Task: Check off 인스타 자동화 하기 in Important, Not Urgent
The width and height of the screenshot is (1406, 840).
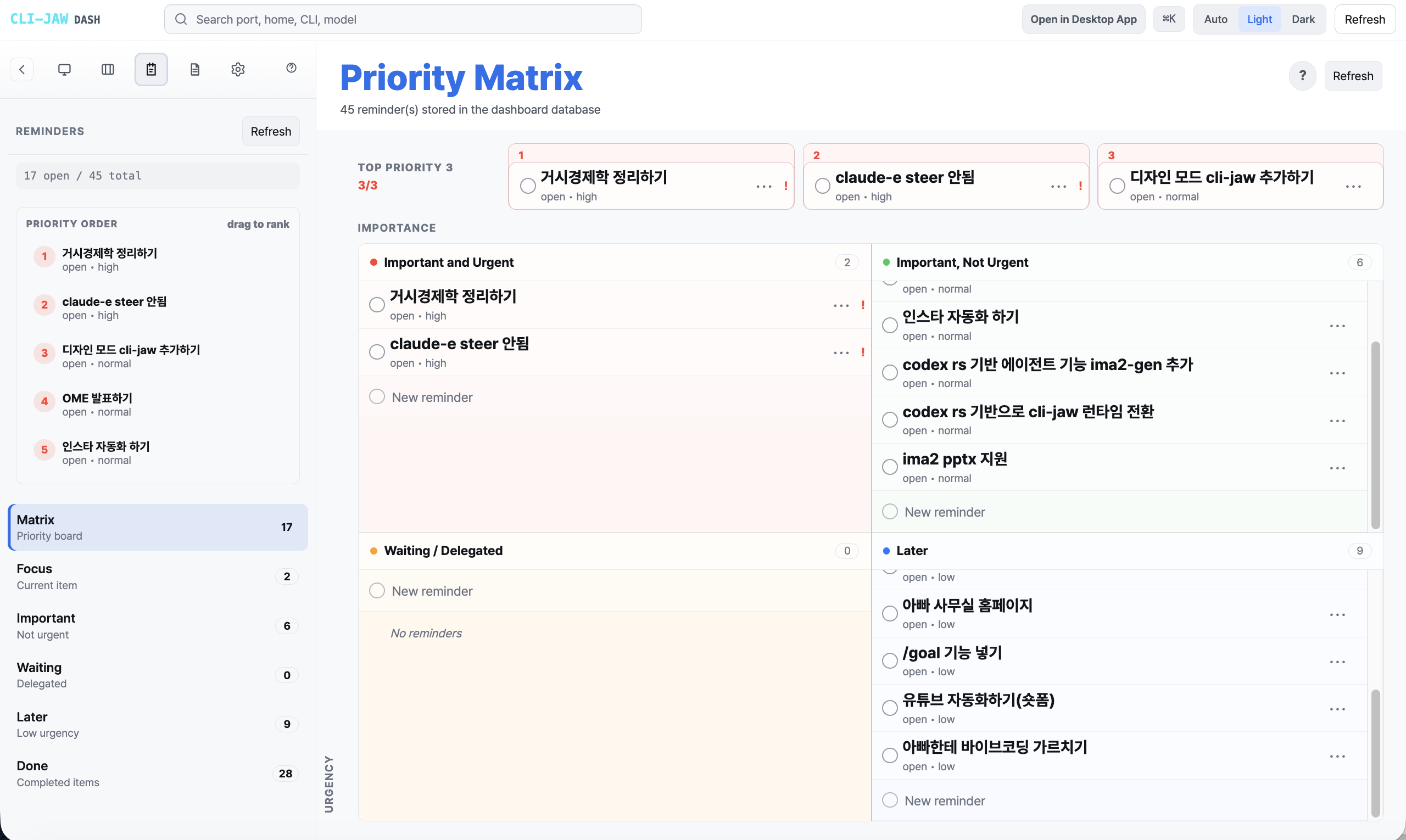Action: click(890, 326)
